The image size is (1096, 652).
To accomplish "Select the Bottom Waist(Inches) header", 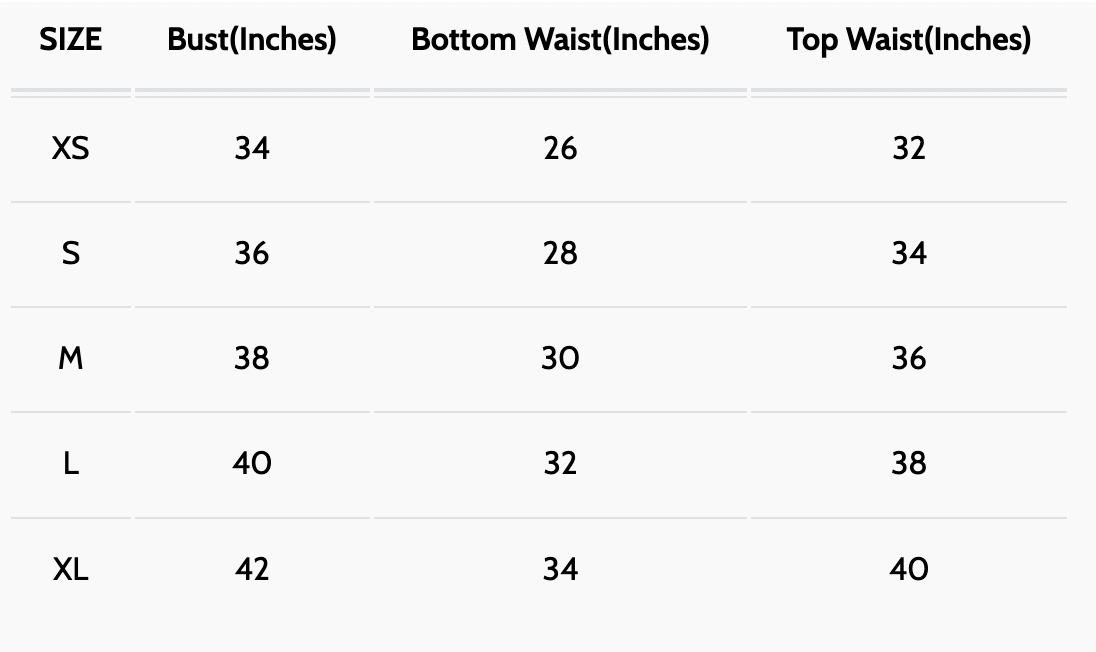I will click(x=560, y=40).
